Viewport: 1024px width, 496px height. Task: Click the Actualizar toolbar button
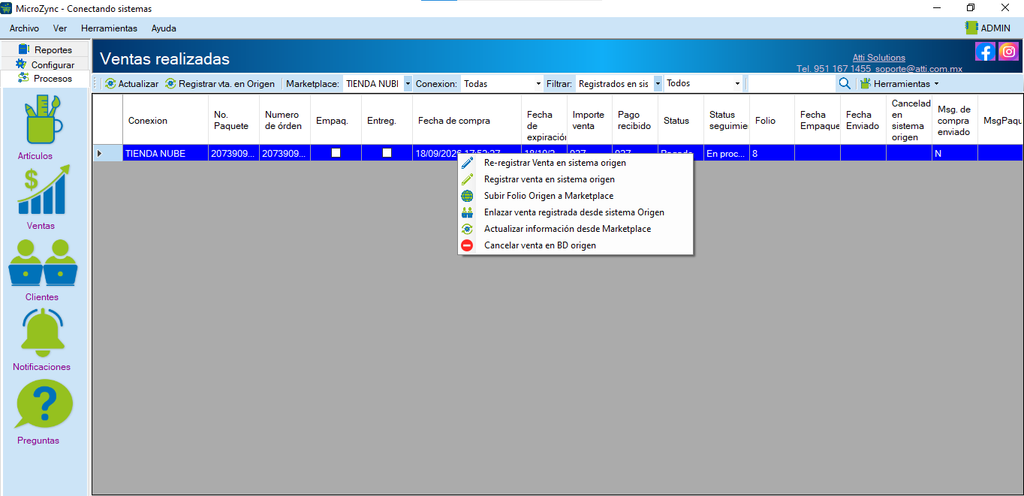pyautogui.click(x=131, y=84)
